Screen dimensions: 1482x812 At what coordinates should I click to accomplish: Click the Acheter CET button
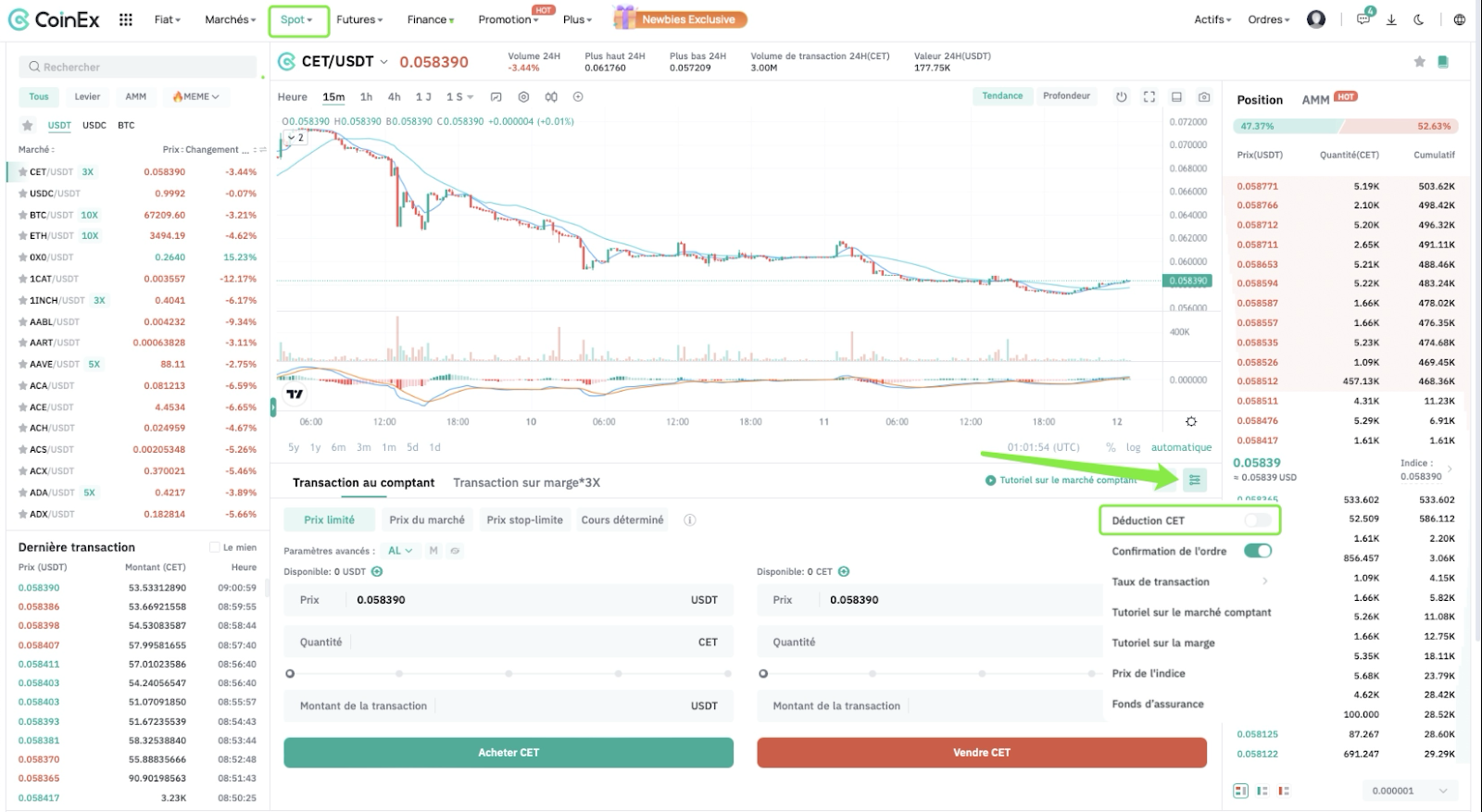[x=509, y=753]
